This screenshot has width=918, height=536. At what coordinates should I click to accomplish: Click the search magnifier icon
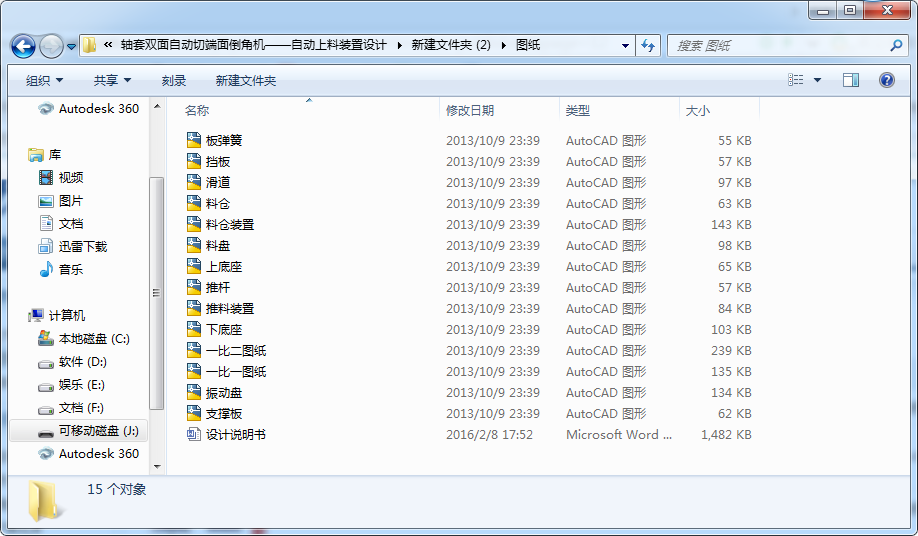[896, 45]
